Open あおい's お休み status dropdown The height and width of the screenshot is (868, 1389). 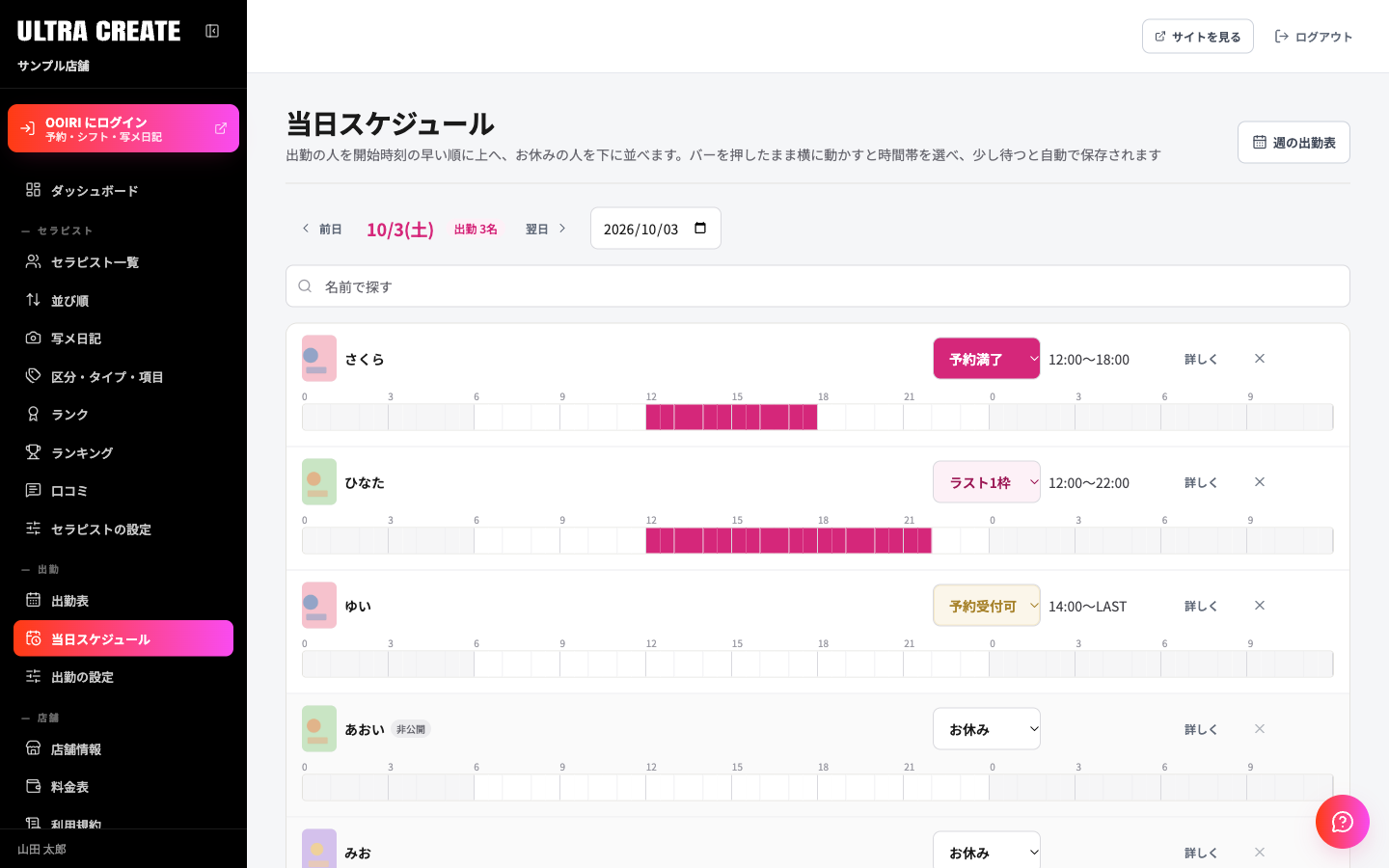point(987,729)
